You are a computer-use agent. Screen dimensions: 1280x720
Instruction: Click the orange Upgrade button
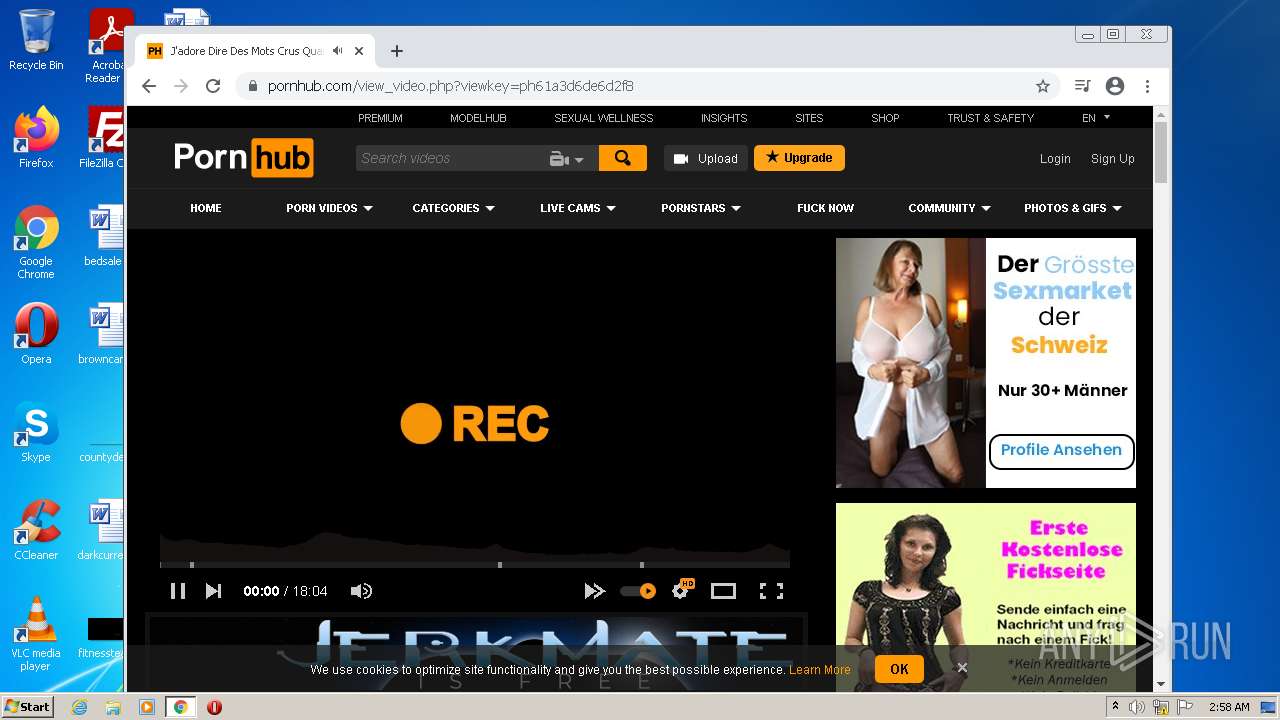[799, 158]
